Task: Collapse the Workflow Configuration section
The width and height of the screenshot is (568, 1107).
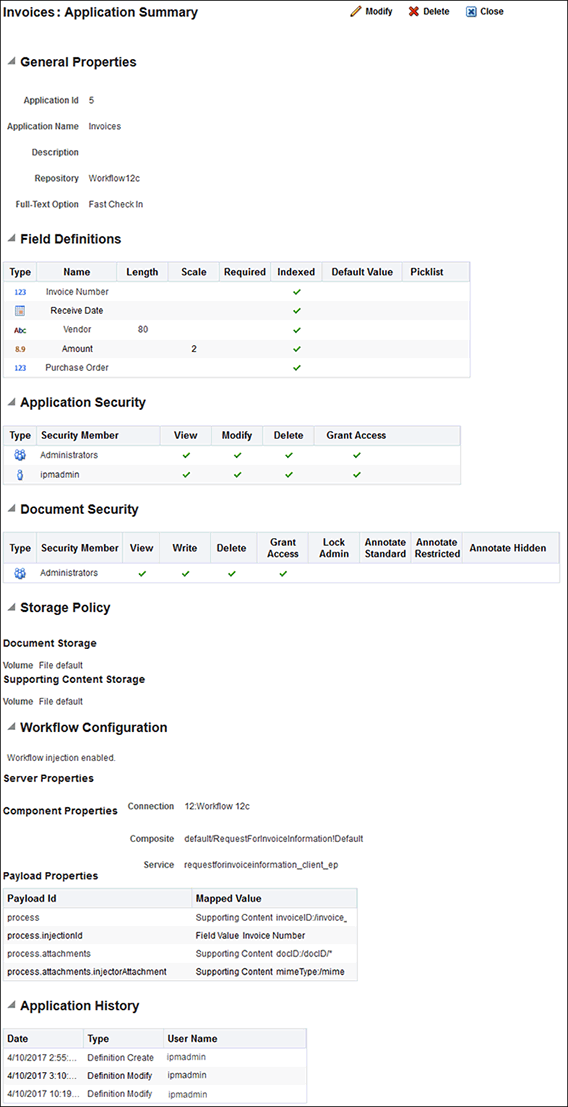Action: pyautogui.click(x=11, y=728)
